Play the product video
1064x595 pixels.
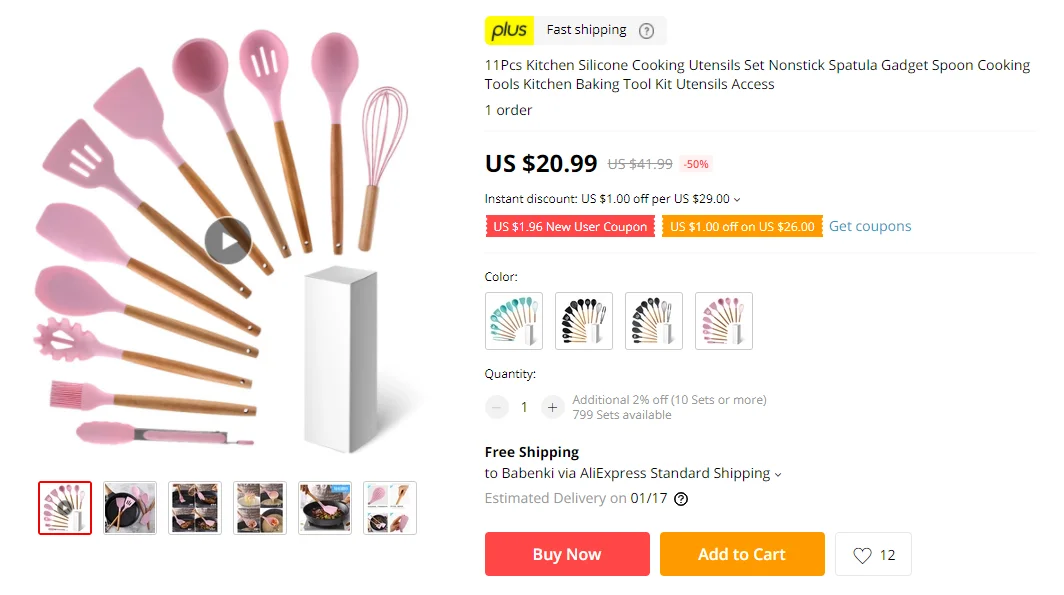pos(228,241)
